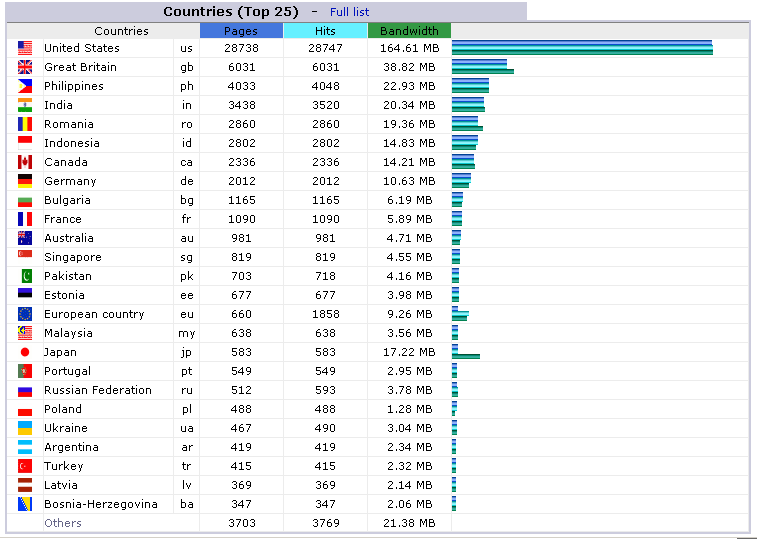This screenshot has width=757, height=539.
Task: Click the Bosnia-Herzegovina flag icon
Action: coord(25,504)
